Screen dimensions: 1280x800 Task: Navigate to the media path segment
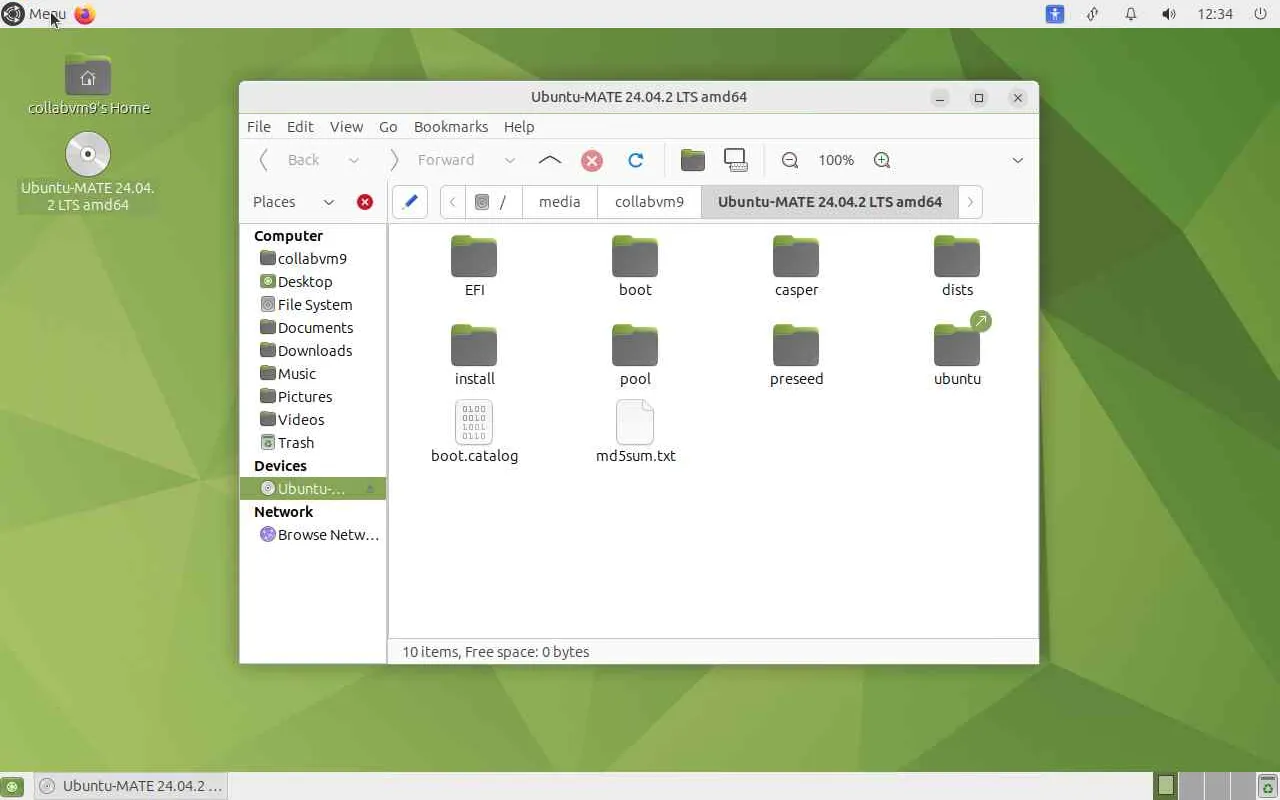(x=560, y=202)
